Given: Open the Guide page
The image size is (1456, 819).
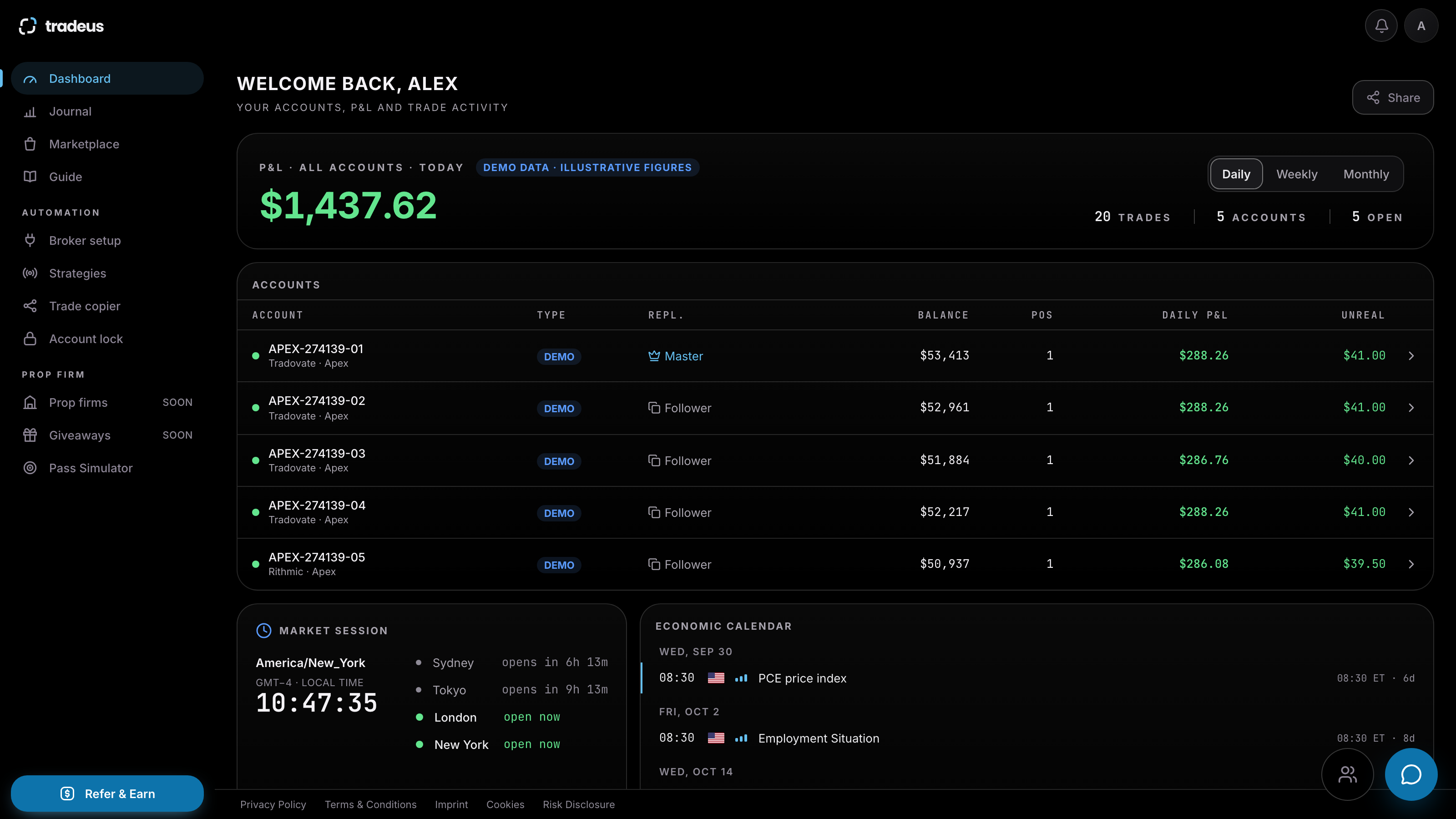Looking at the screenshot, I should 107,177.
